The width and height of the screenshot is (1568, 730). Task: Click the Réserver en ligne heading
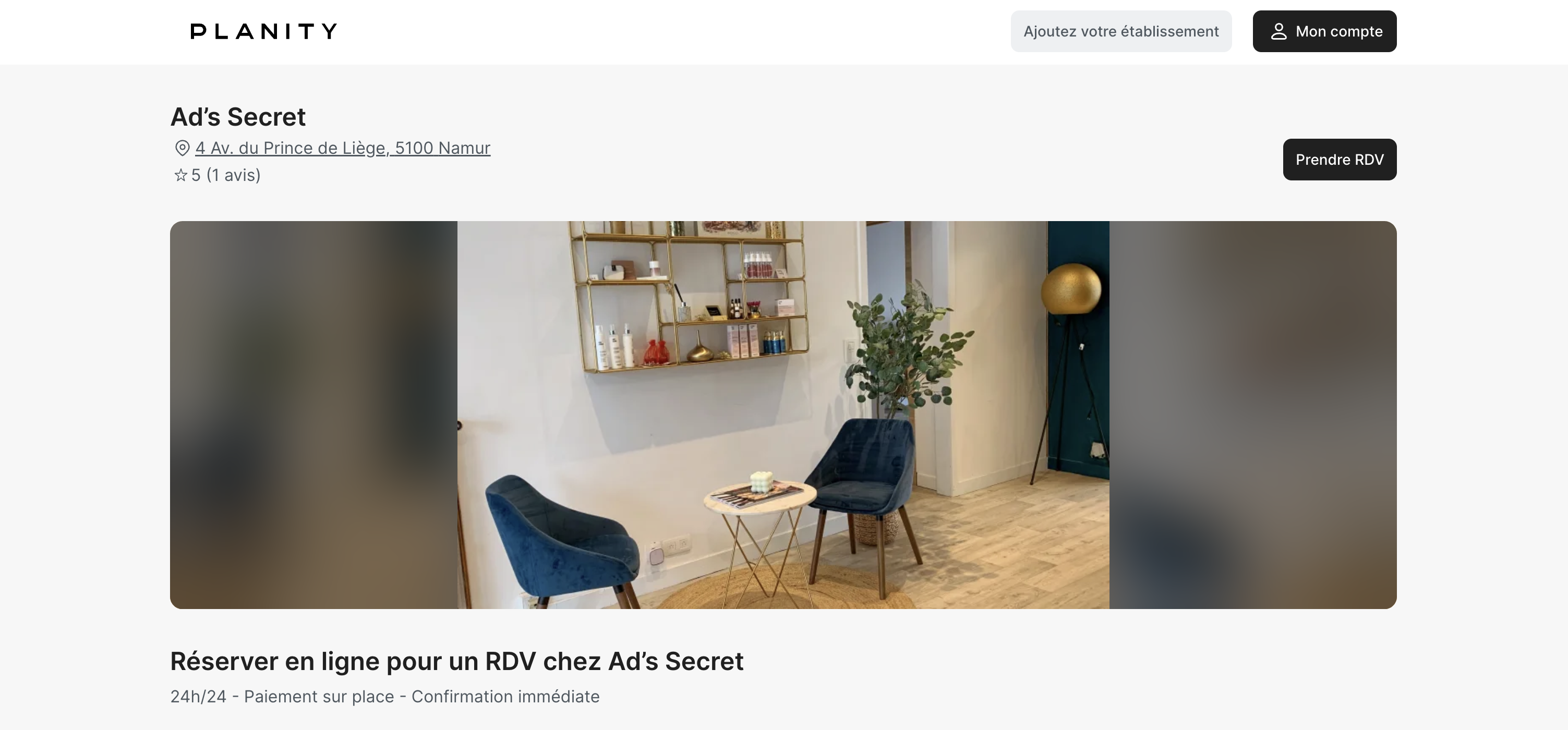click(x=456, y=661)
